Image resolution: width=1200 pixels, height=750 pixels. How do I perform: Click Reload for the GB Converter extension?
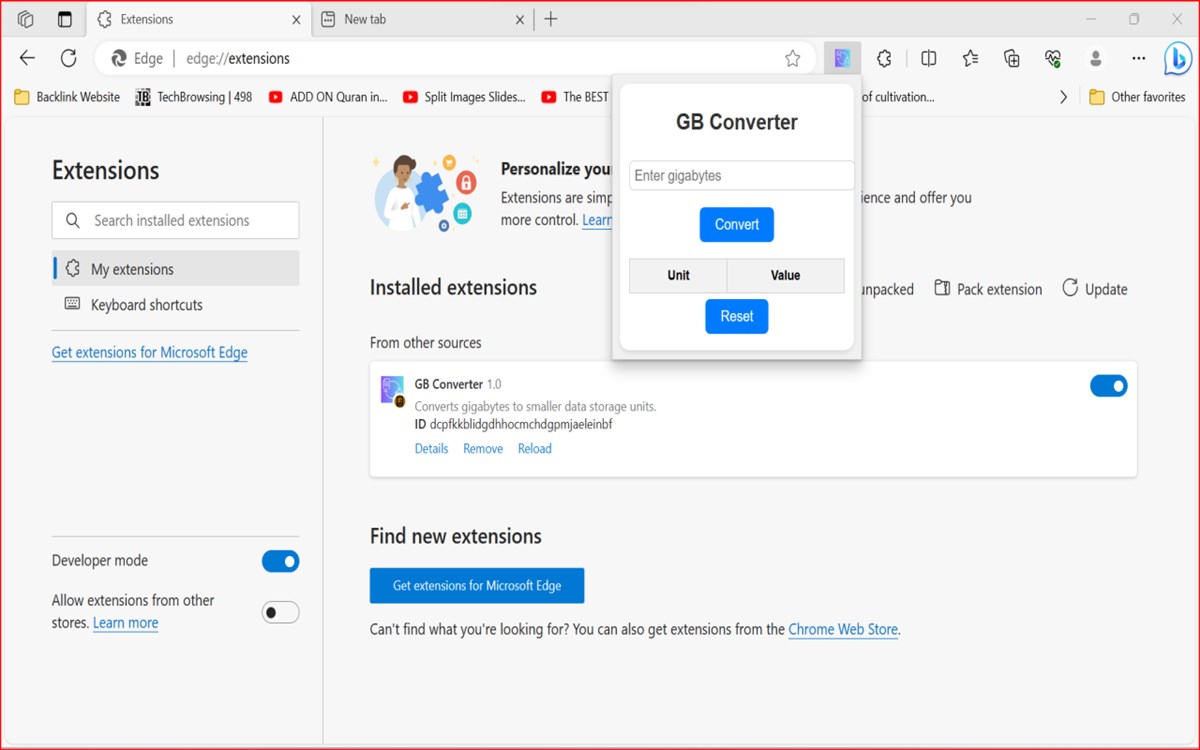(x=535, y=449)
